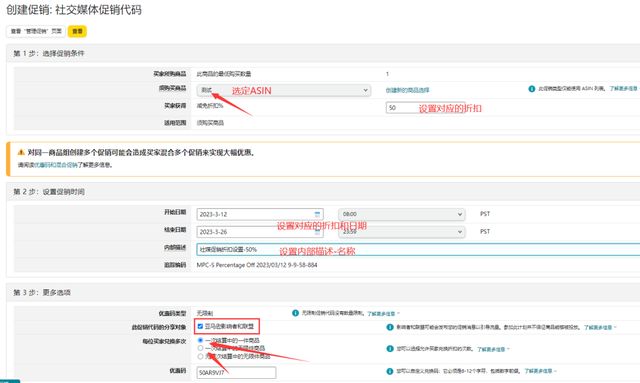The height and width of the screenshot is (383, 640).
Task: Select first redemption radio option
Action: pyautogui.click(x=200, y=340)
